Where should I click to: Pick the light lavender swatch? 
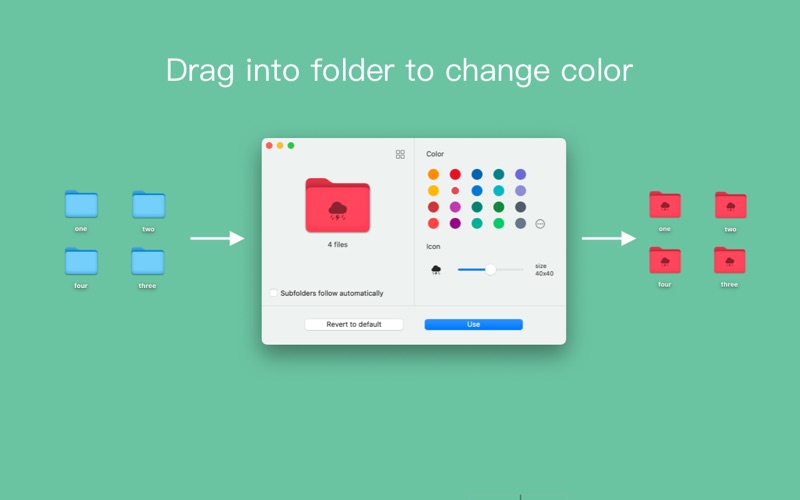click(520, 191)
